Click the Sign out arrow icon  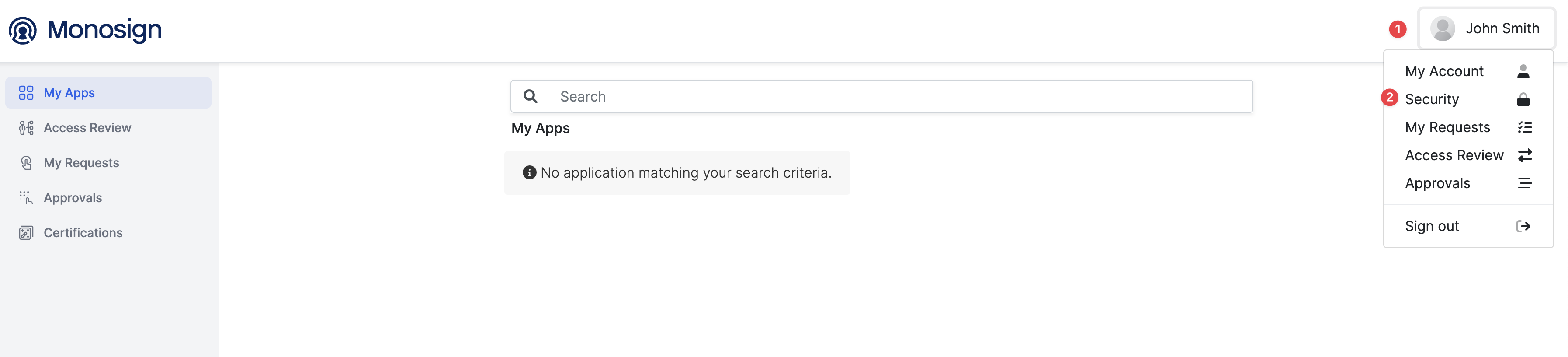[1523, 226]
